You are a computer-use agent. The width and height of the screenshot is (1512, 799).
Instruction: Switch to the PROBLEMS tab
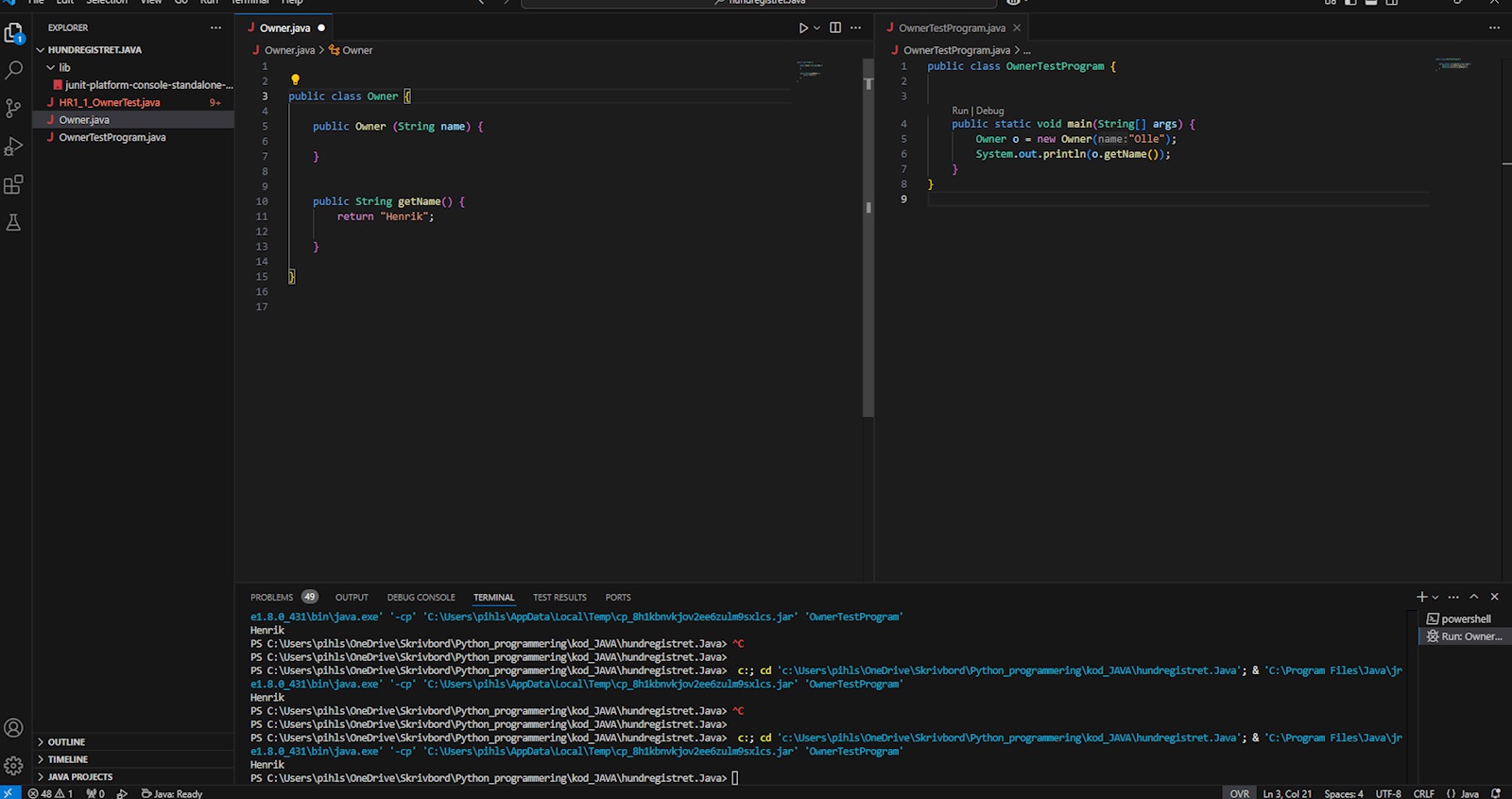pos(271,598)
